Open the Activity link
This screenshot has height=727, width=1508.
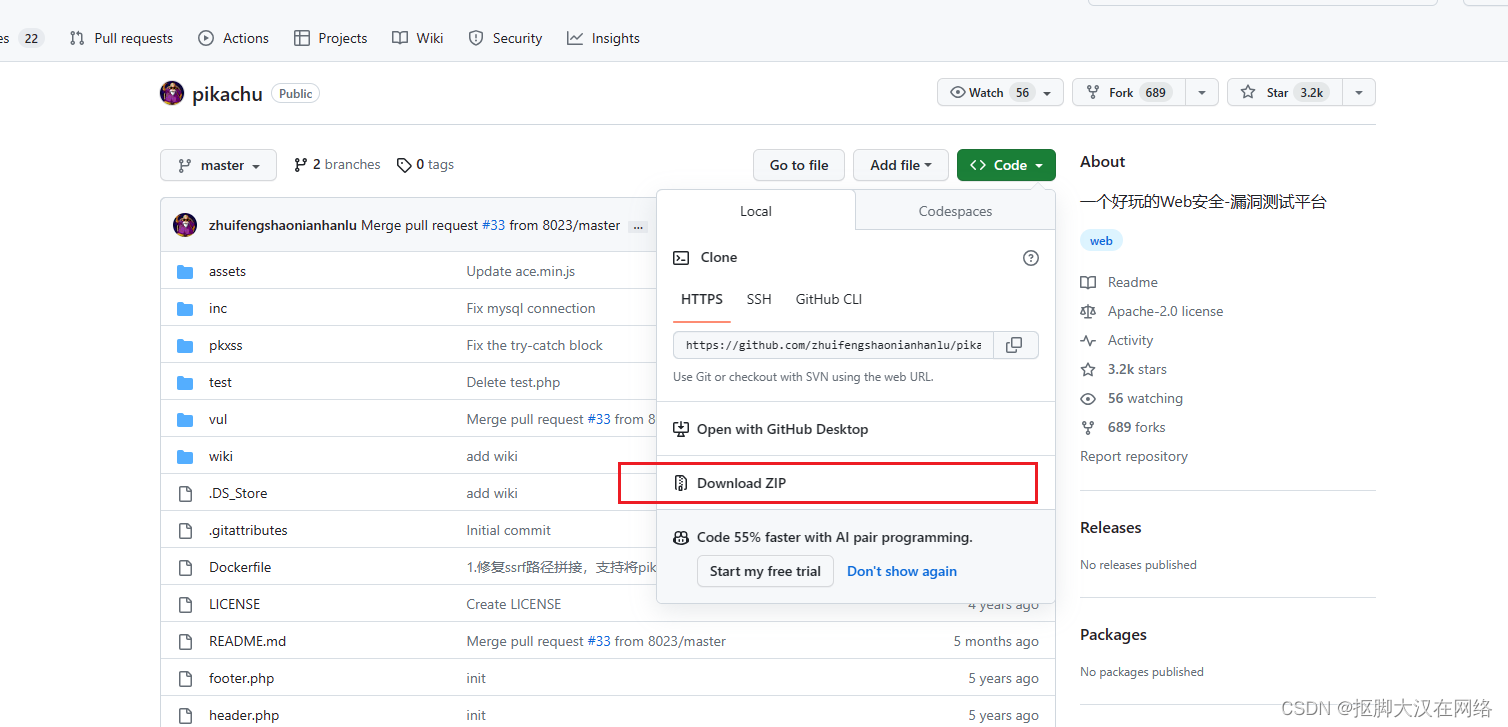pyautogui.click(x=1117, y=340)
